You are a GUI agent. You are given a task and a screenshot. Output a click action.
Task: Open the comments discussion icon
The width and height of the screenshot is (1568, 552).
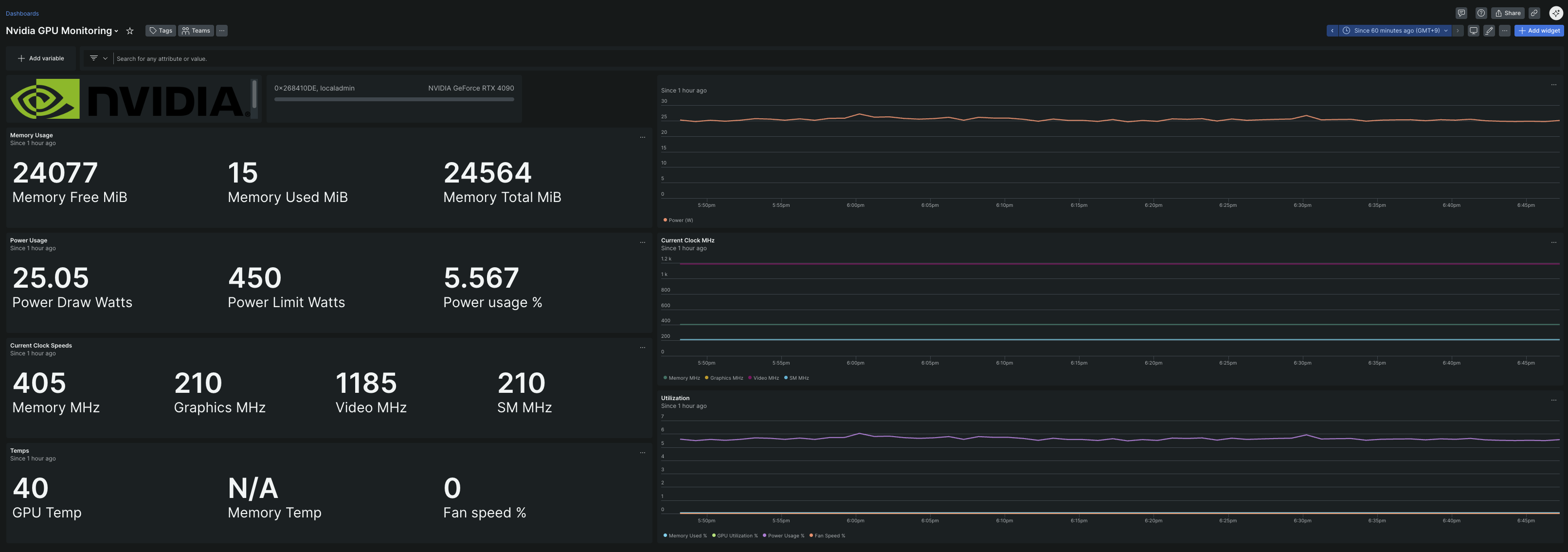[x=1461, y=13]
